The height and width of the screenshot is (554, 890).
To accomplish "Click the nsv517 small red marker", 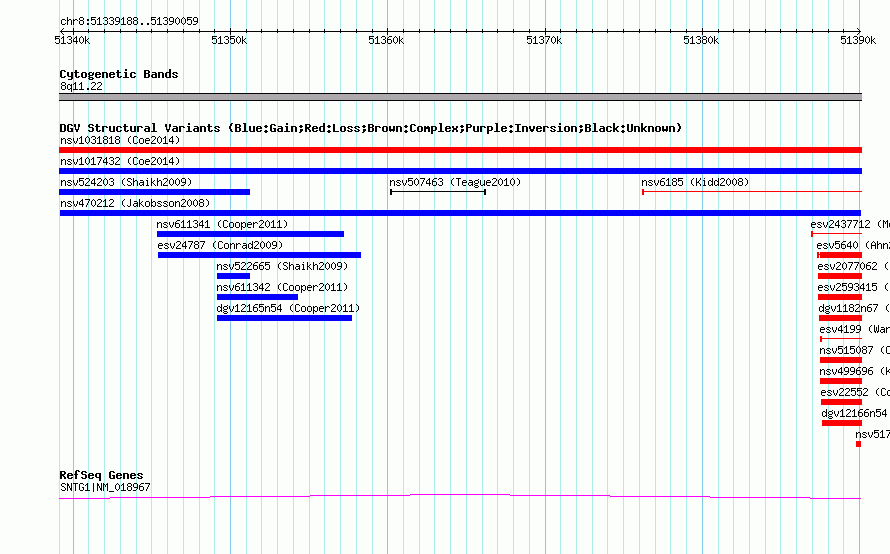I will 859,444.
